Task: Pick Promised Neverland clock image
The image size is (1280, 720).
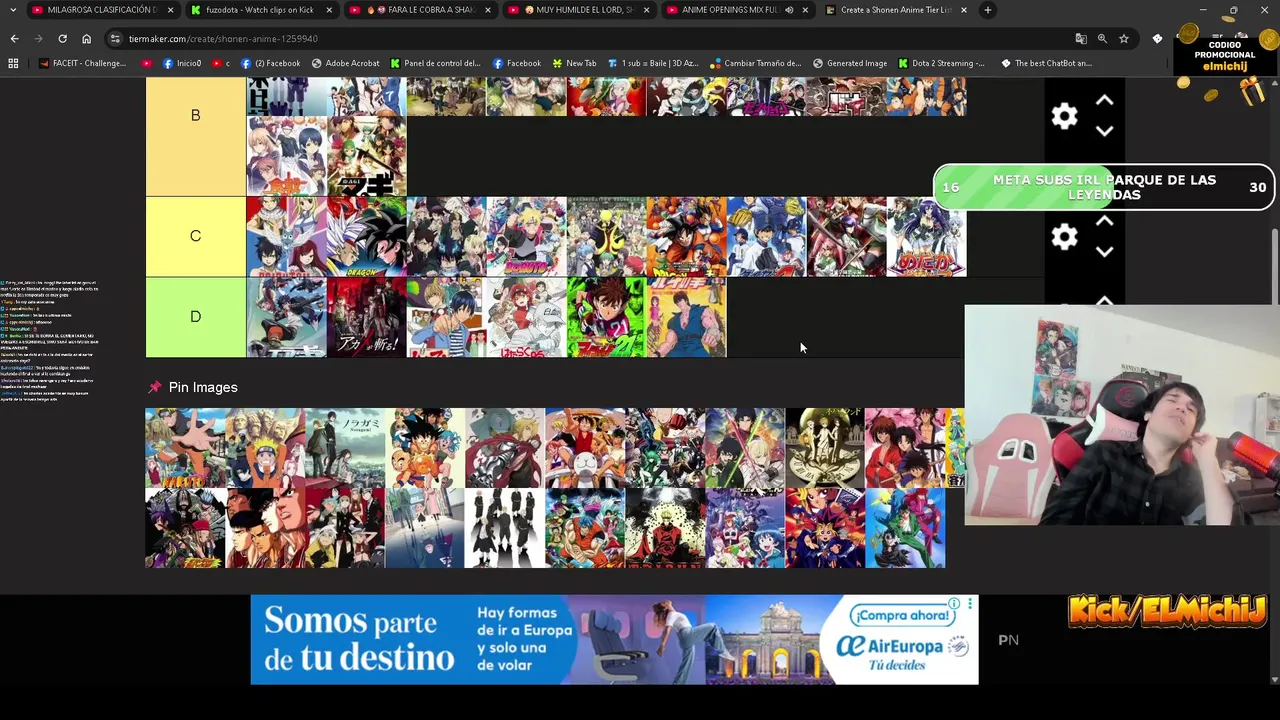Action: (x=825, y=447)
